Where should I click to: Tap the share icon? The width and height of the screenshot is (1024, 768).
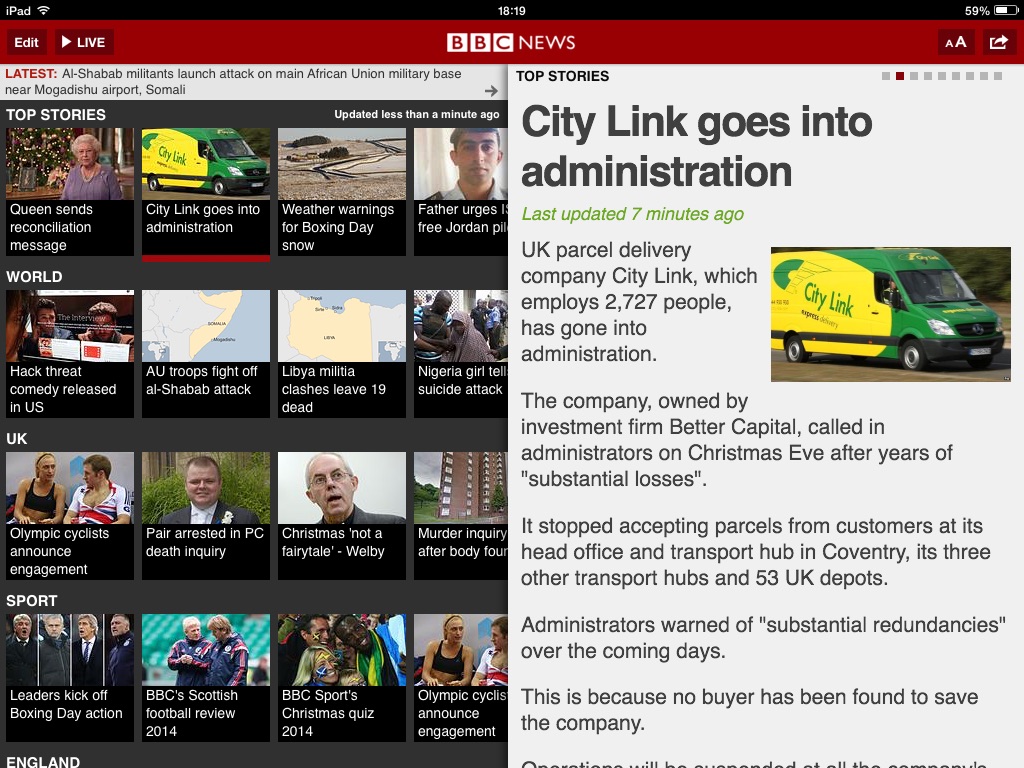point(999,42)
